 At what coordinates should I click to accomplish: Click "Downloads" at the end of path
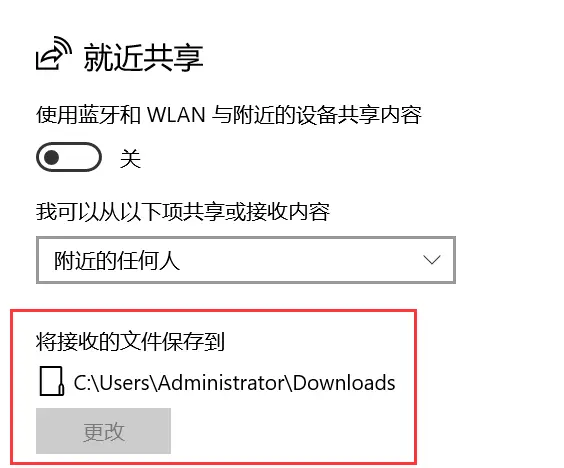[344, 382]
